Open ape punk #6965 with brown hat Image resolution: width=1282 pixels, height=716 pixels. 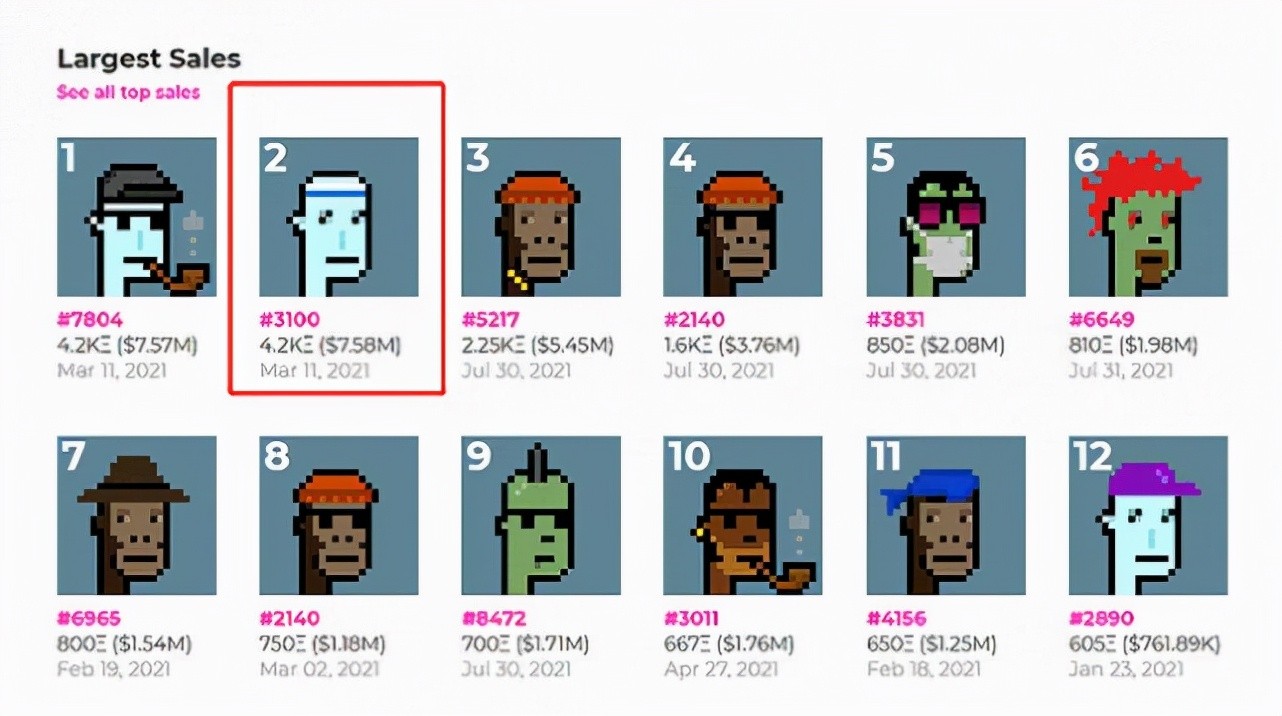point(137,516)
